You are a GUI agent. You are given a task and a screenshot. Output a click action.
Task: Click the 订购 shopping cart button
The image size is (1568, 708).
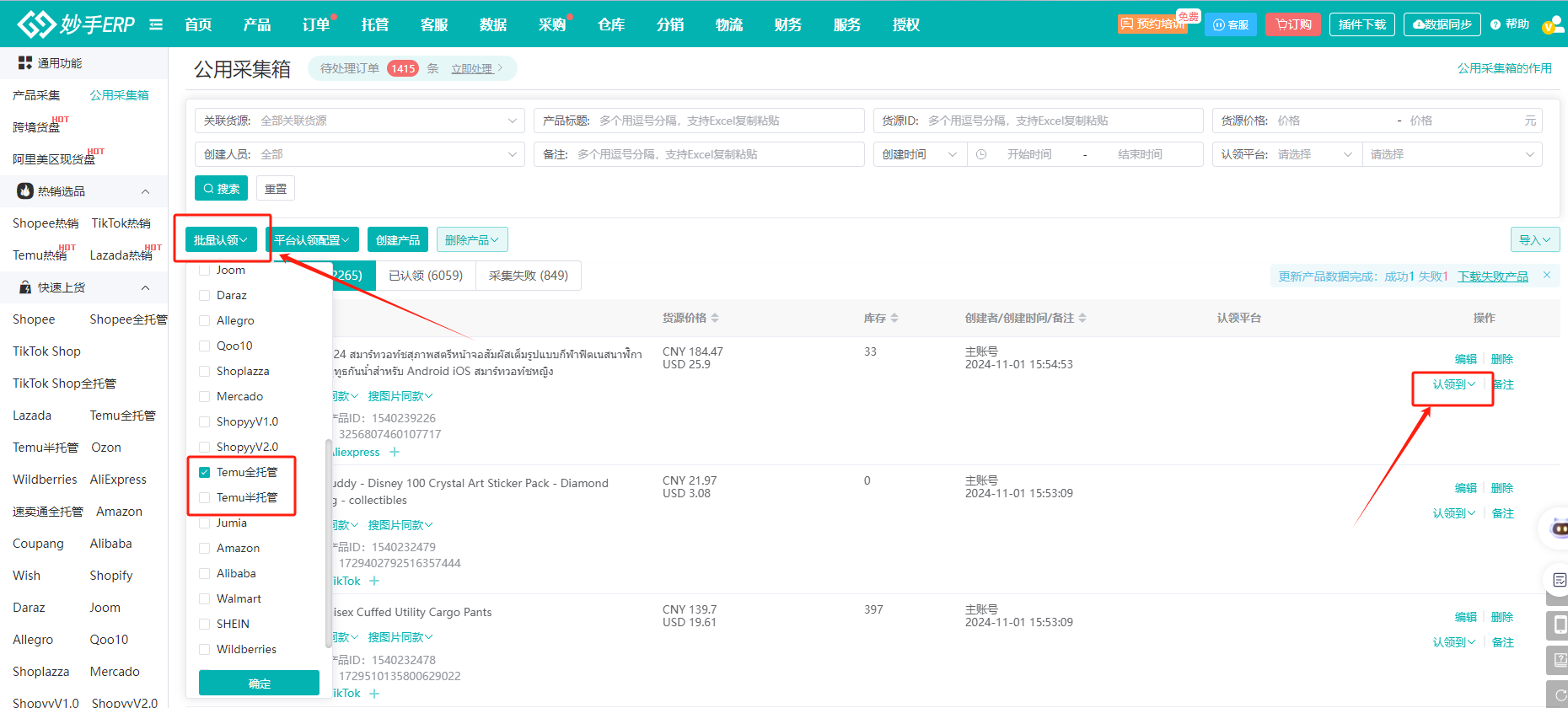pyautogui.click(x=1292, y=24)
